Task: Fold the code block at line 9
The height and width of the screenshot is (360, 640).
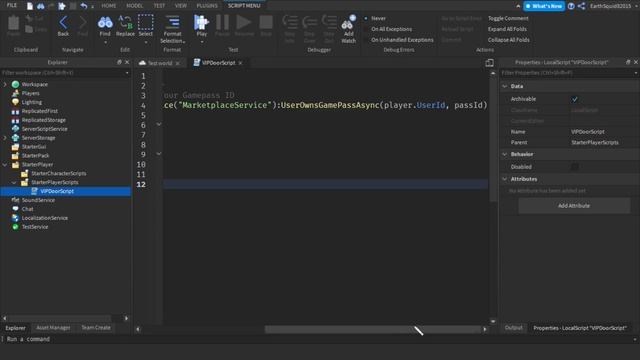Action: pyautogui.click(x=159, y=154)
